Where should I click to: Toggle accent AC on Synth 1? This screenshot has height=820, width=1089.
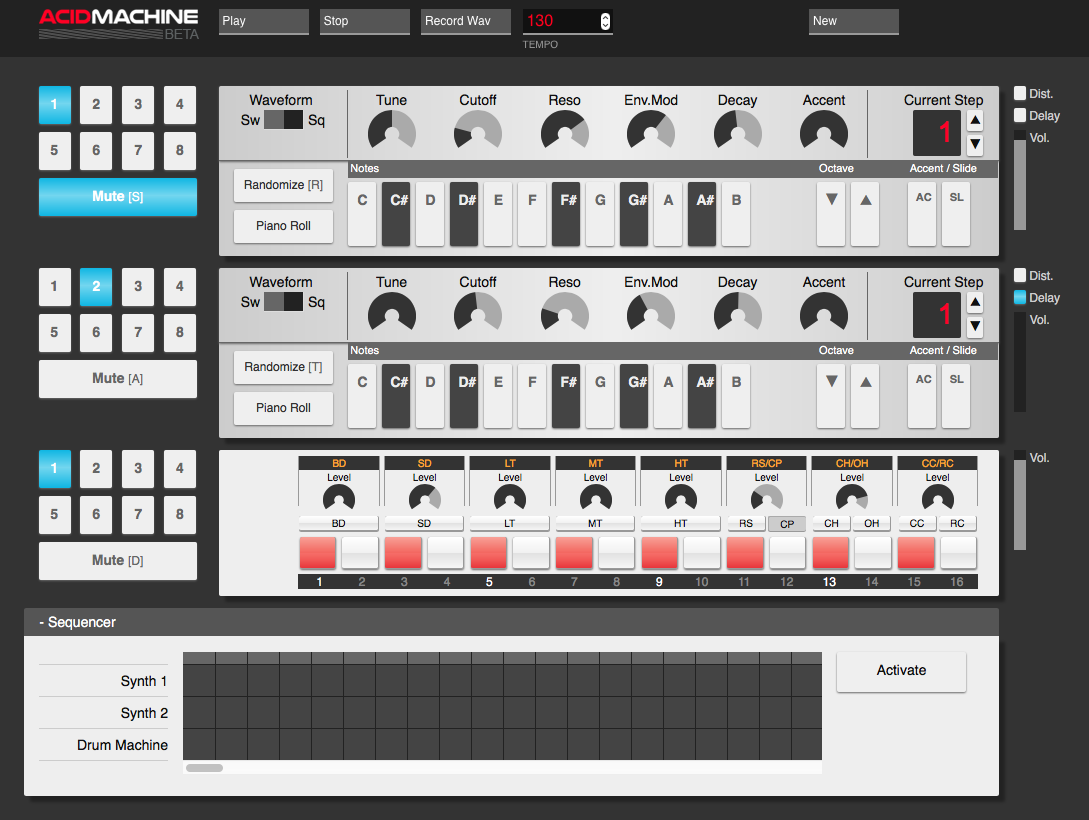tap(922, 214)
